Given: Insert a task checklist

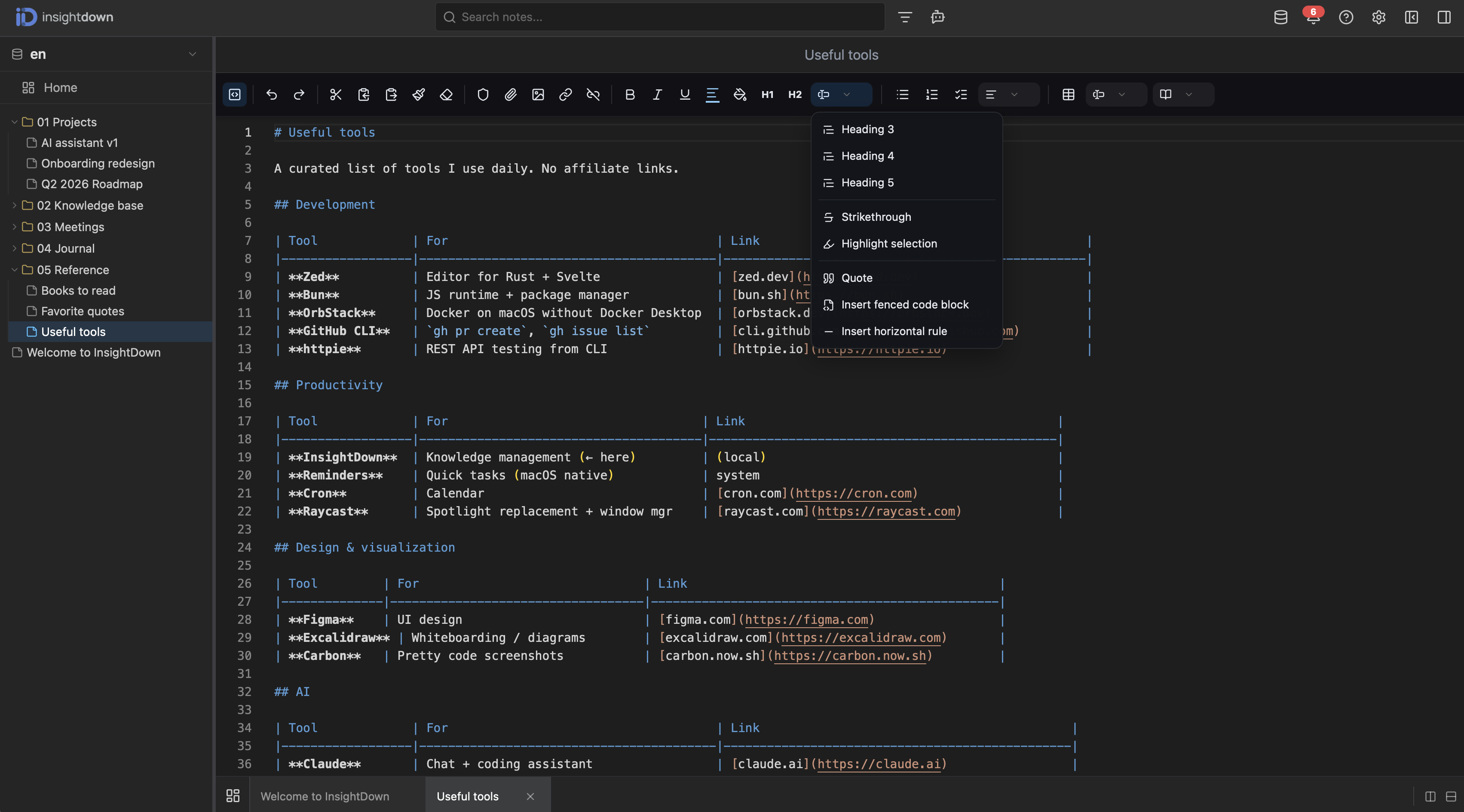Looking at the screenshot, I should click(x=961, y=95).
